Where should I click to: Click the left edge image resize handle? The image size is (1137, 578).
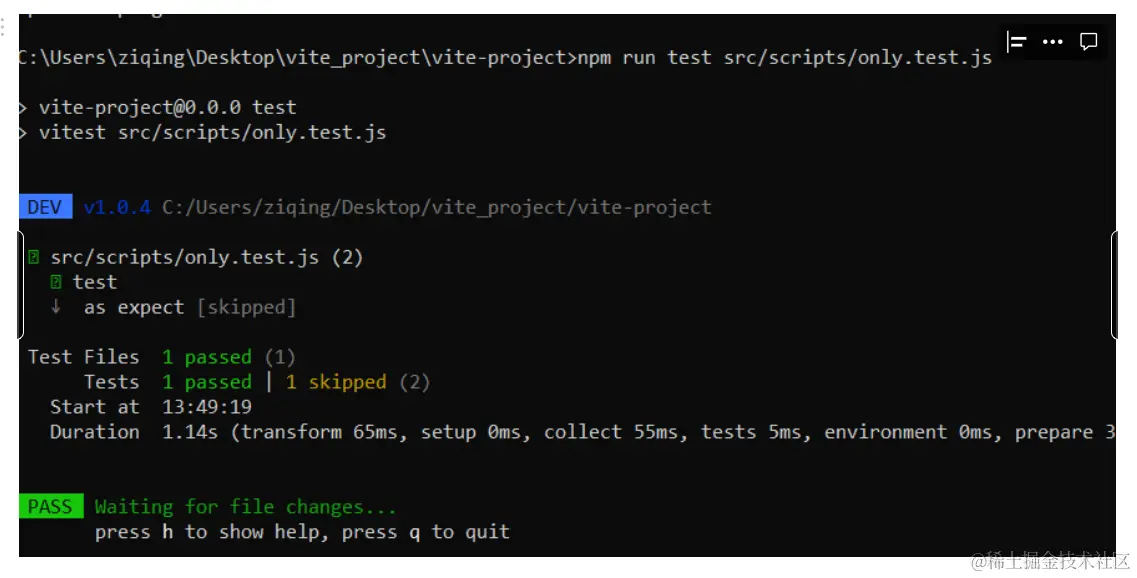[21, 285]
